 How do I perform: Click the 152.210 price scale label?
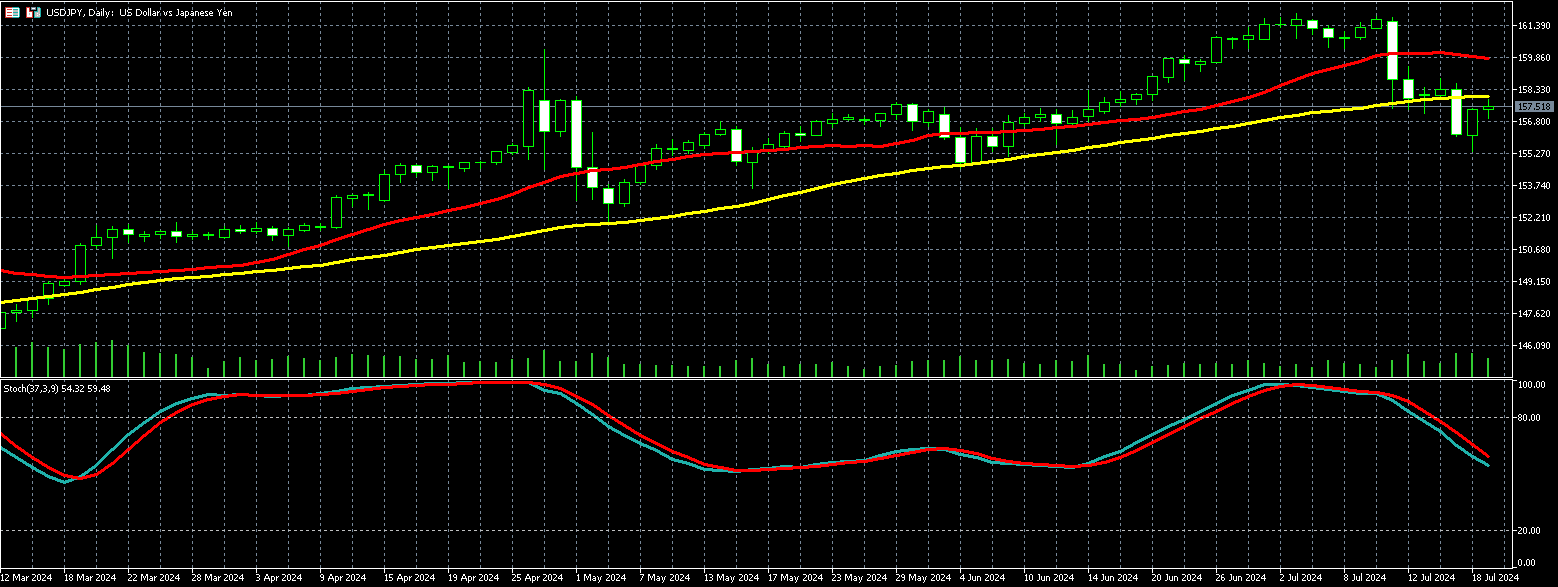click(x=1533, y=218)
